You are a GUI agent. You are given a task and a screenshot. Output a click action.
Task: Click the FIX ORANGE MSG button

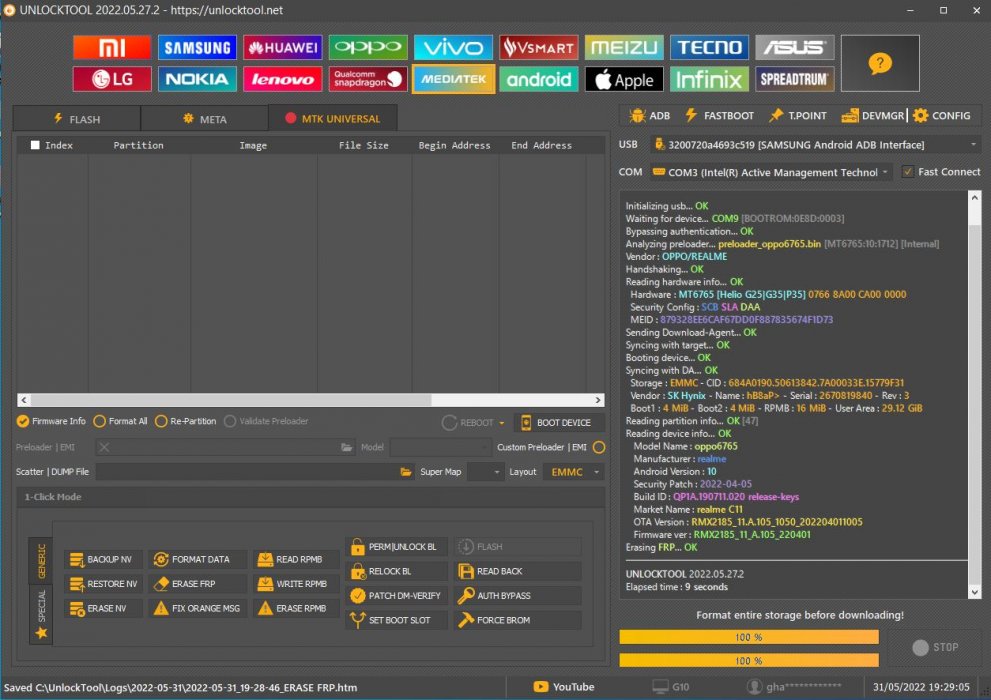point(198,608)
